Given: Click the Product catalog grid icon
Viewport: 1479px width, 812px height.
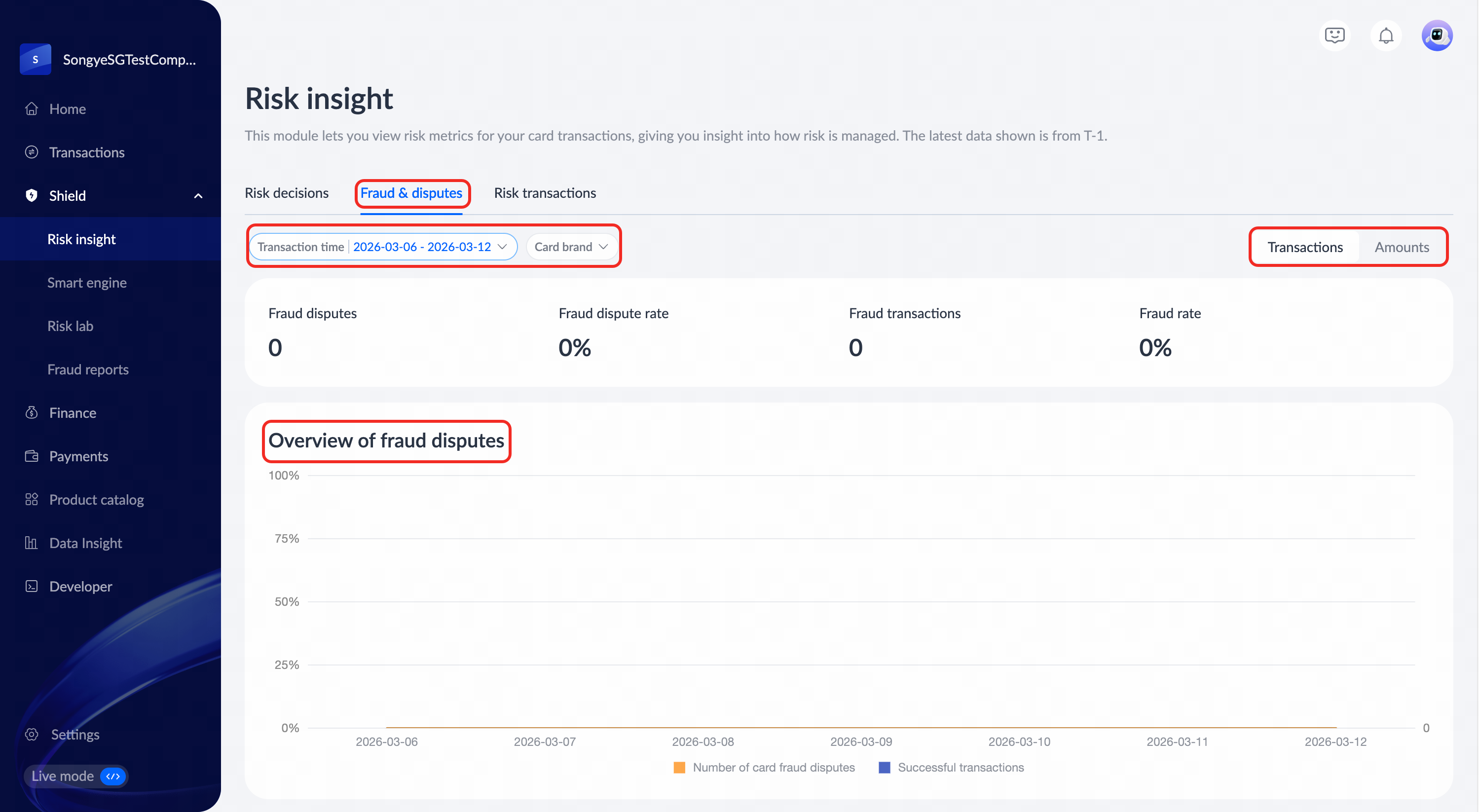Looking at the screenshot, I should (32, 499).
